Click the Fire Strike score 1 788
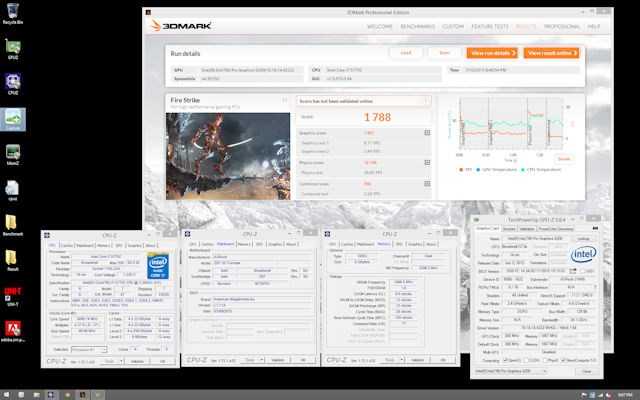Viewport: 640px width, 400px height. [378, 118]
